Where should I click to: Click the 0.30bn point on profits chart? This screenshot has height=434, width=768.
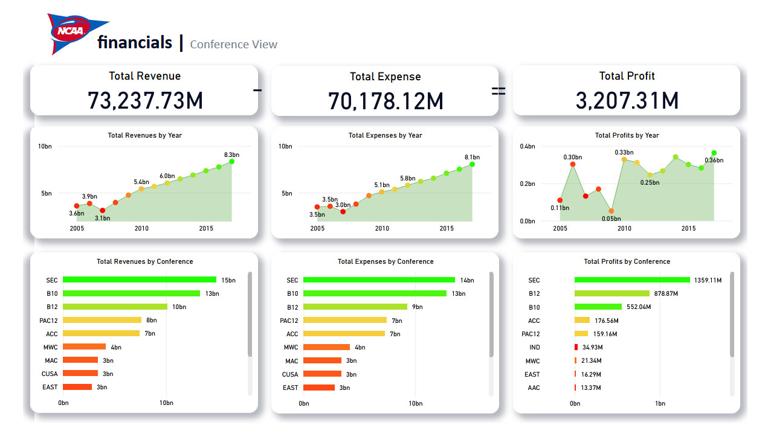point(573,165)
